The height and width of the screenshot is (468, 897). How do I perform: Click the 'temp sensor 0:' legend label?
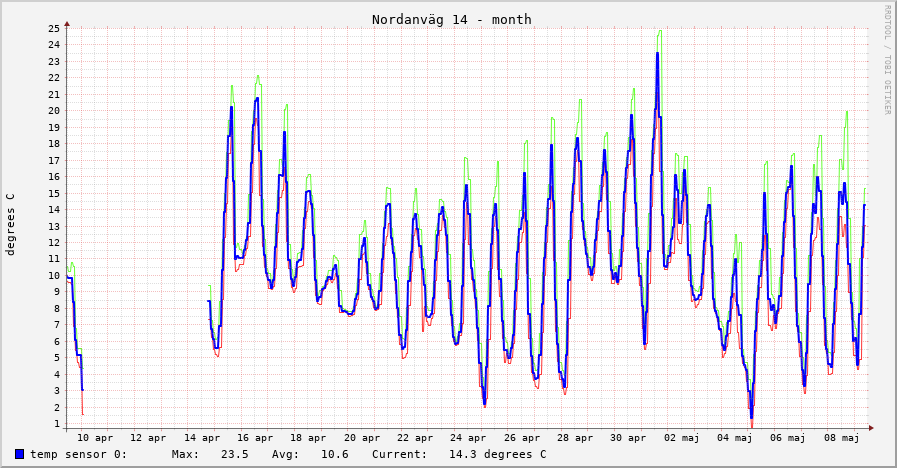[x=78, y=454]
